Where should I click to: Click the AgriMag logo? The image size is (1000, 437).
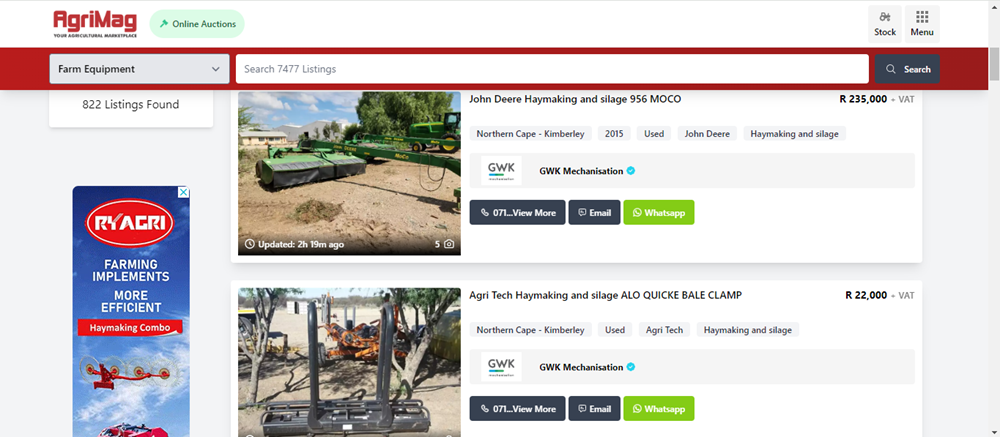(95, 24)
